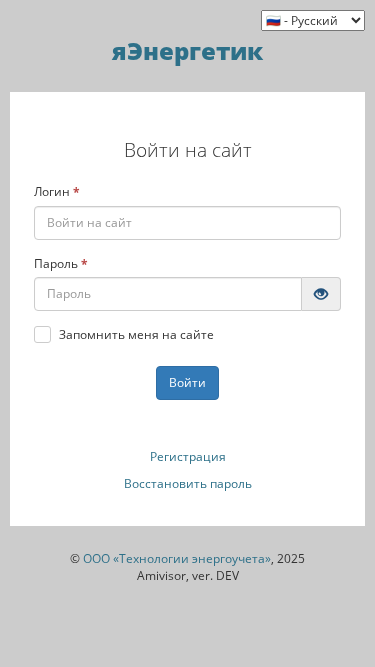Screen dimensions: 375x667
Task: Click the red asterisk beside Пароль
Action: (x=84, y=263)
